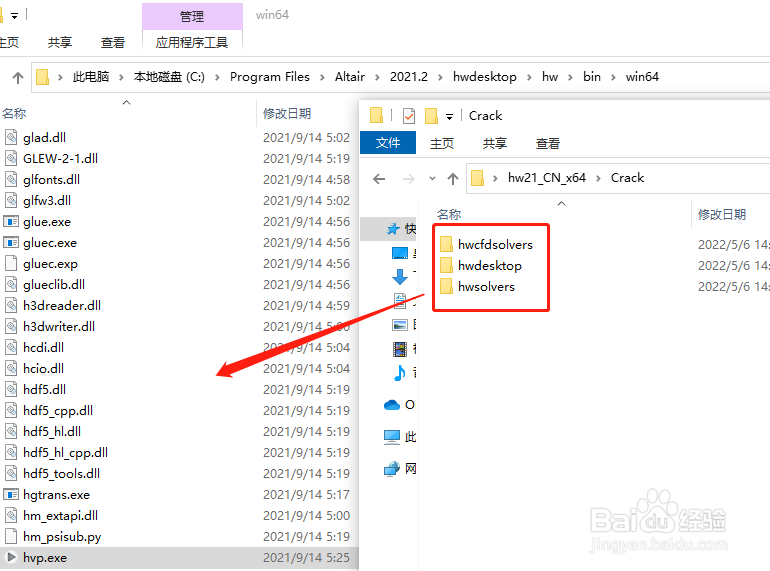Sort by 名称 column in win64 window
Viewport: 770px width, 571px height.
pyautogui.click(x=14, y=113)
